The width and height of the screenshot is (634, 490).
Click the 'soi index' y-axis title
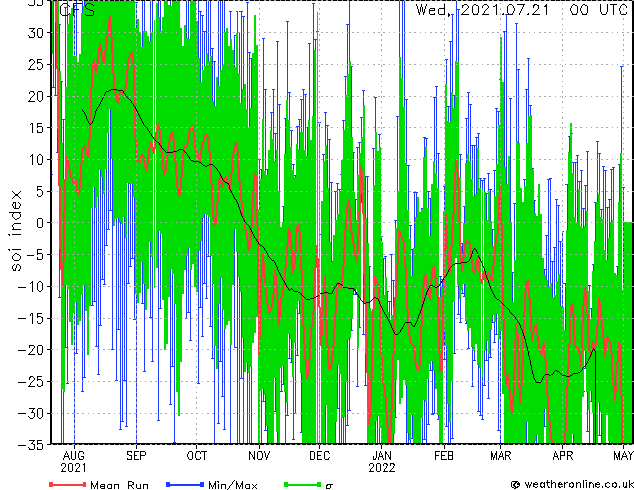point(15,231)
